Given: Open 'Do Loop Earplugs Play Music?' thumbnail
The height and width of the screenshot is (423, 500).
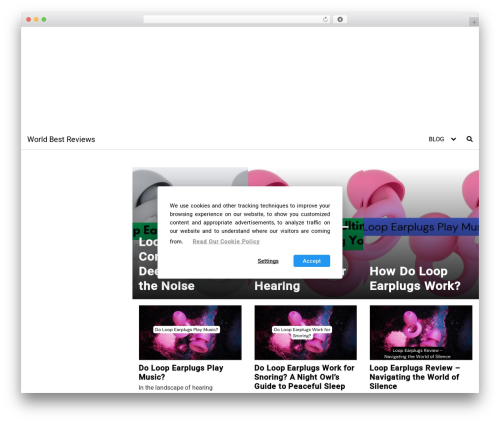Looking at the screenshot, I should (190, 332).
